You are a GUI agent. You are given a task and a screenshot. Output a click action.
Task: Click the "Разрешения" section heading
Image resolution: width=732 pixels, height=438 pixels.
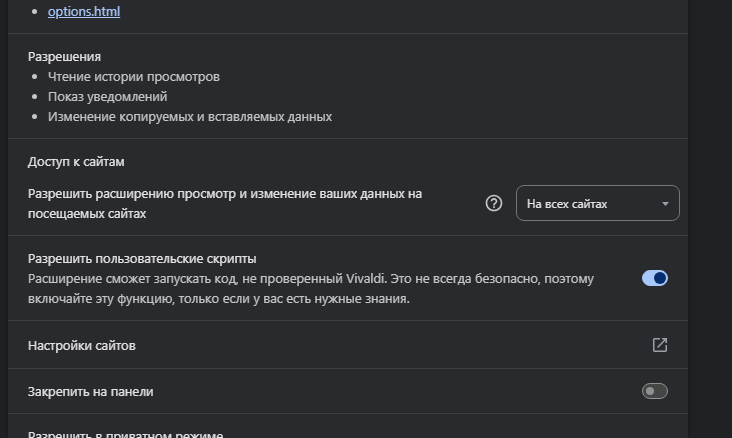pos(64,56)
